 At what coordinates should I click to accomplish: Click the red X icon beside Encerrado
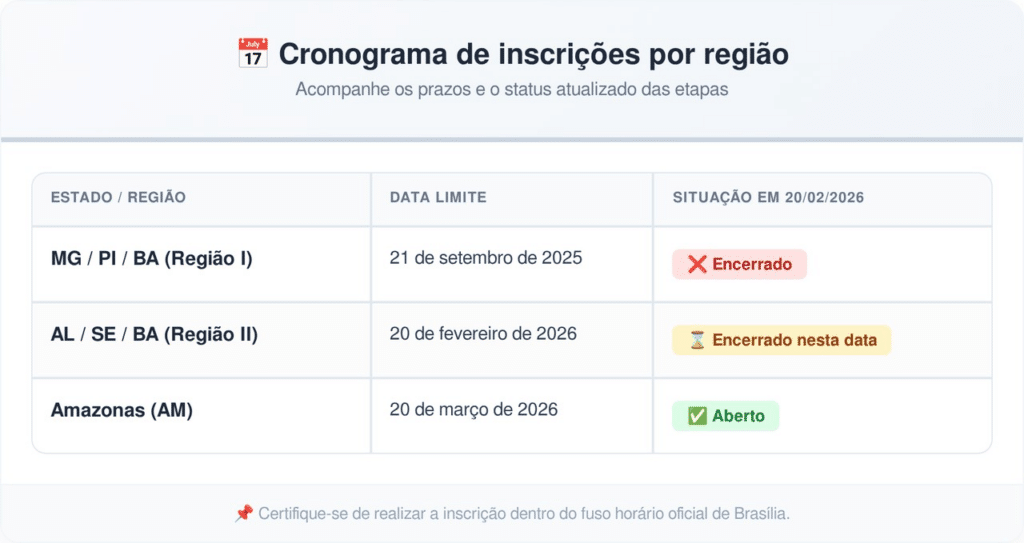coord(698,264)
